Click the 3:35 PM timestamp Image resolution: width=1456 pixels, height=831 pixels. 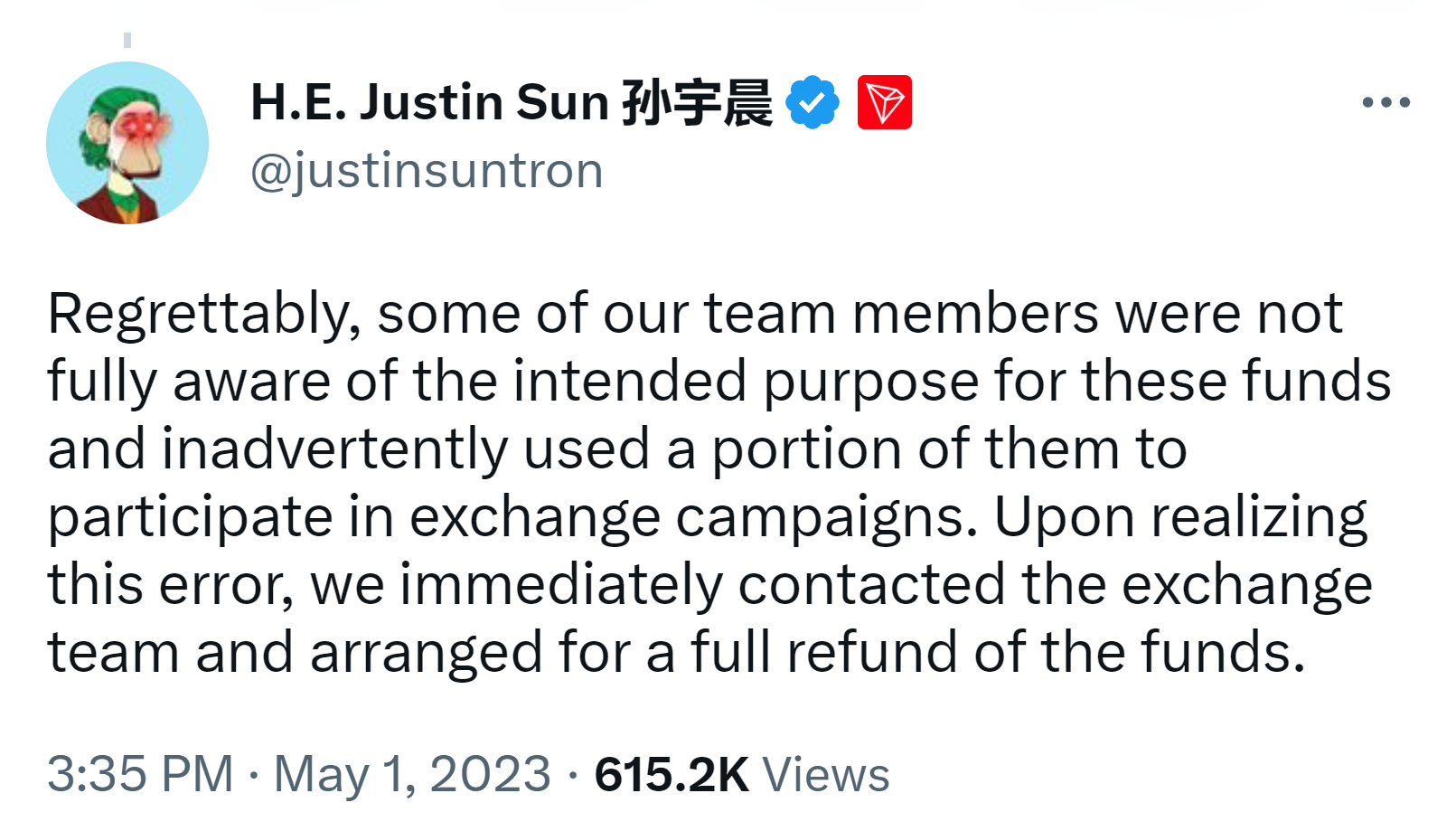coord(140,775)
